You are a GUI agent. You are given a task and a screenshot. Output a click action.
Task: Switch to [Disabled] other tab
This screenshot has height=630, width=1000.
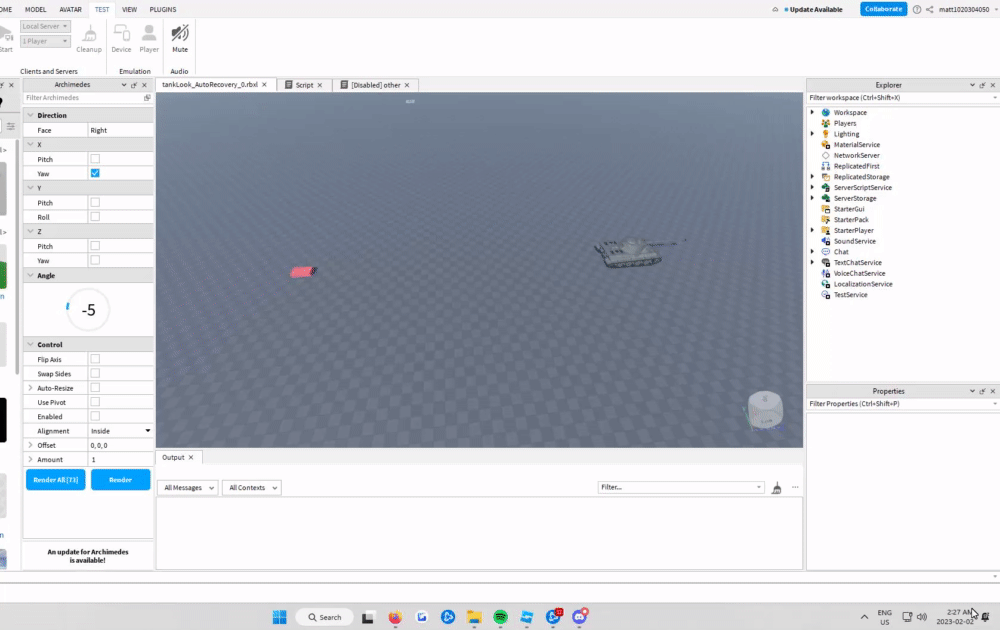(375, 85)
